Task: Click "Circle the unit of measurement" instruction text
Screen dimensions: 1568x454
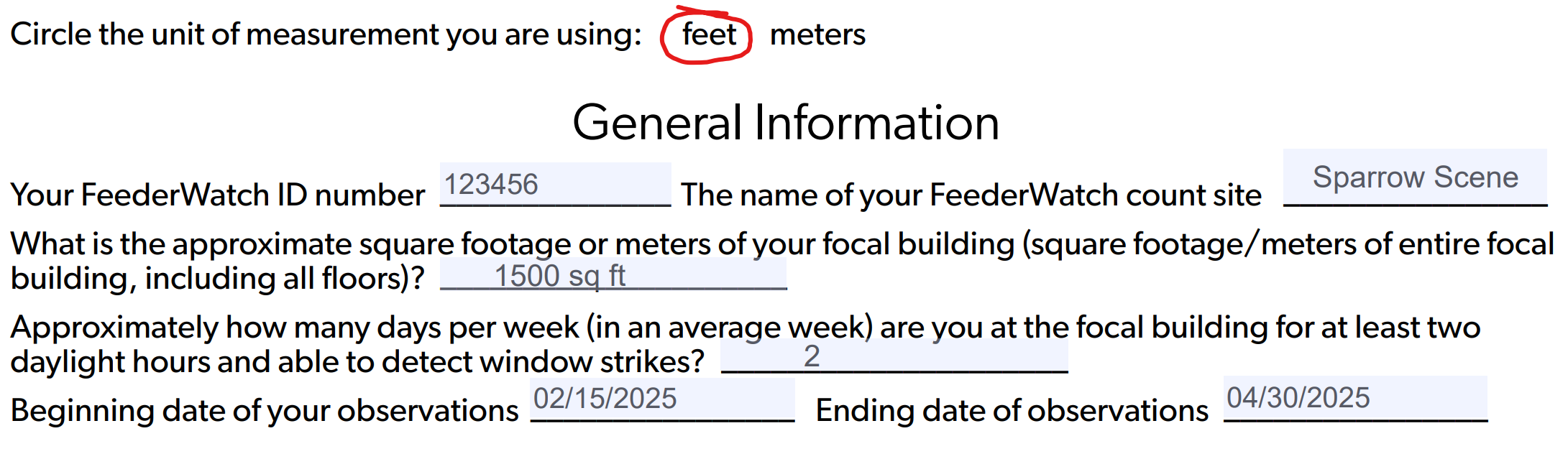Action: click(325, 34)
